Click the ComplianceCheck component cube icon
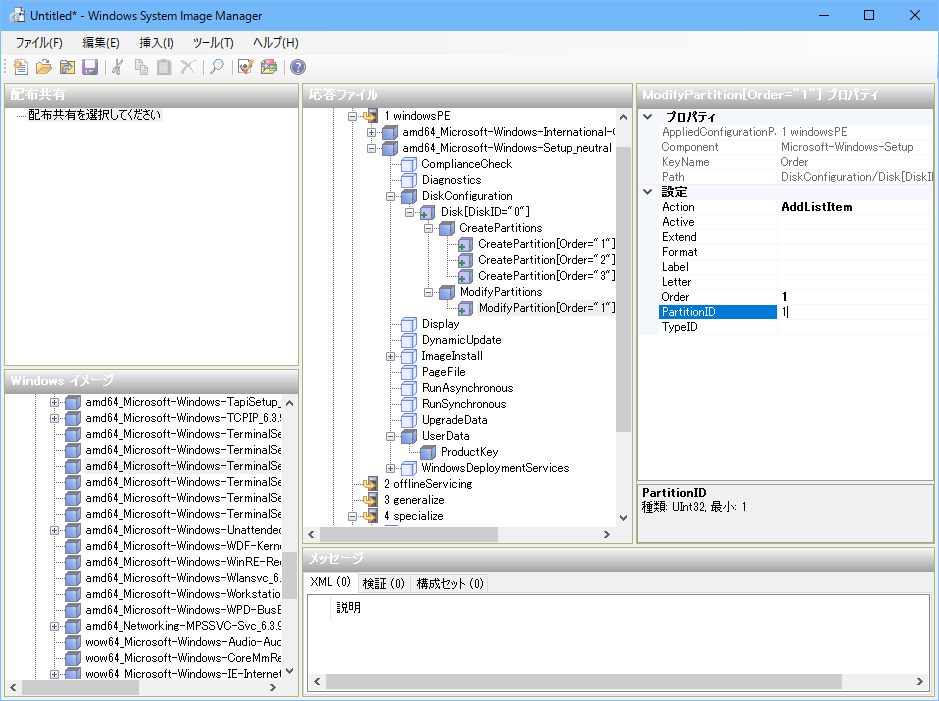 coord(409,164)
